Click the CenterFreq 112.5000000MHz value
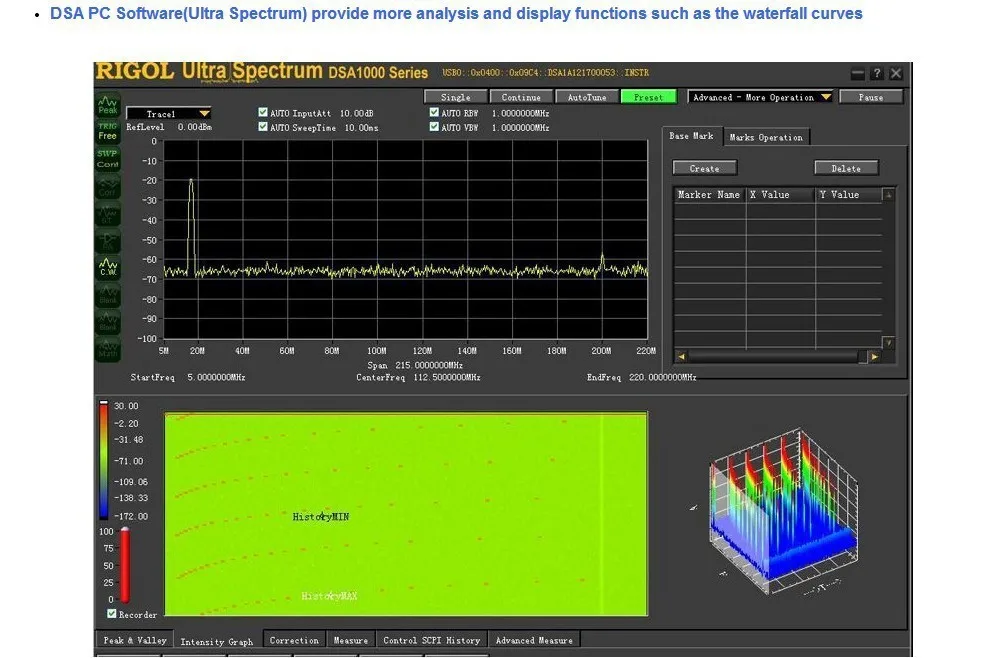This screenshot has width=1000, height=658. 447,377
